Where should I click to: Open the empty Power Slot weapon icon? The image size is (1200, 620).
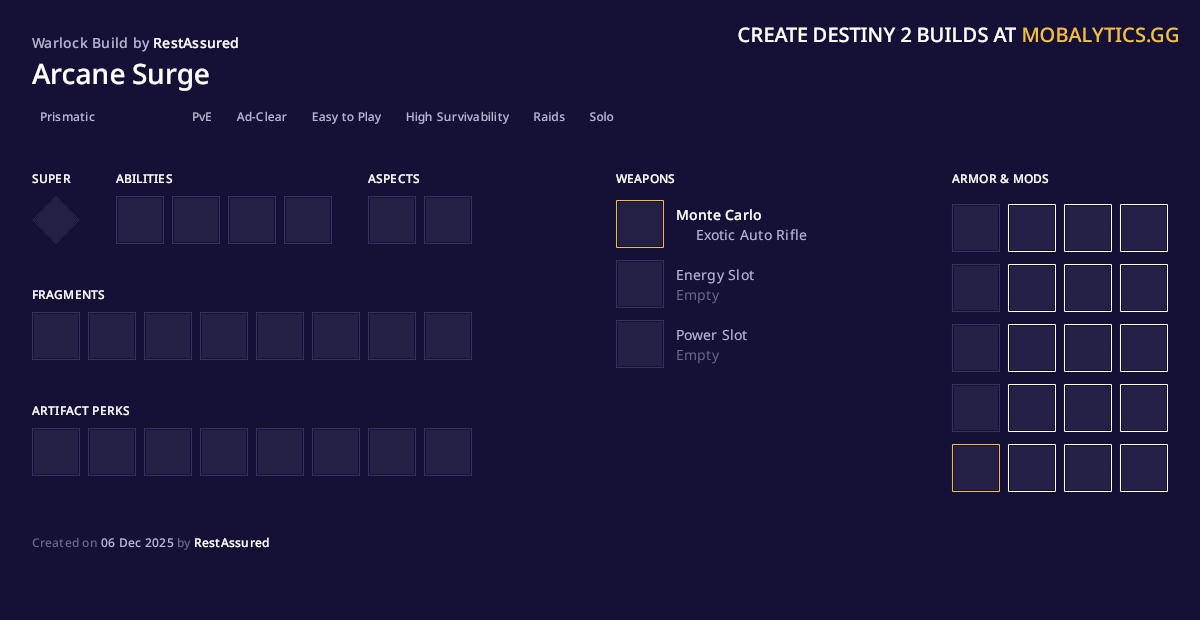[x=640, y=344]
